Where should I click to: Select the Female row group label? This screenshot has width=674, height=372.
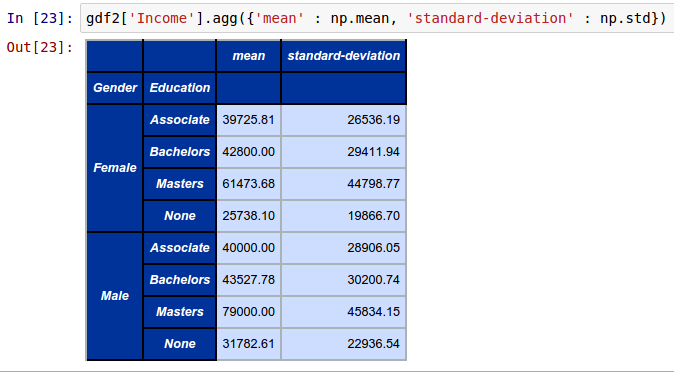pos(115,168)
